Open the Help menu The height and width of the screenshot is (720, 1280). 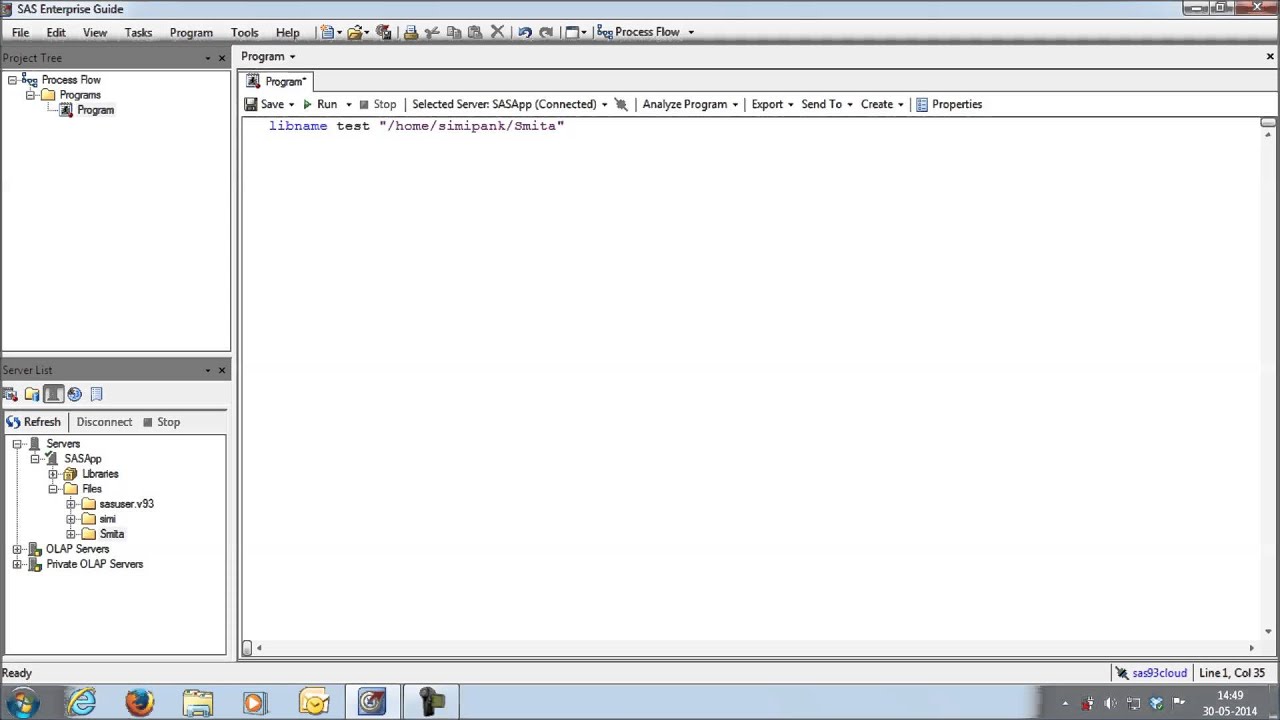[287, 32]
